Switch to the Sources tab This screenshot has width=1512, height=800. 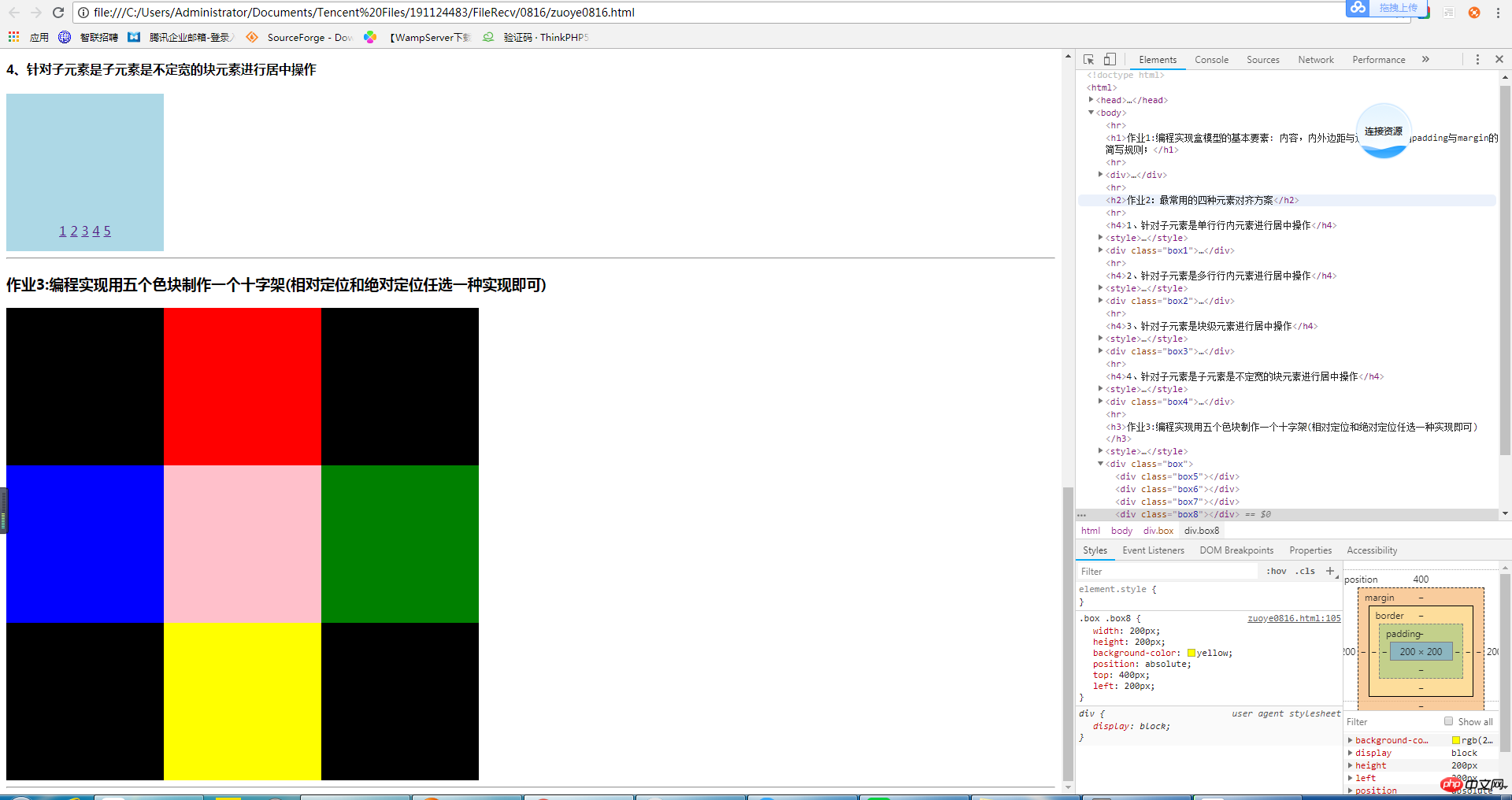click(1263, 60)
